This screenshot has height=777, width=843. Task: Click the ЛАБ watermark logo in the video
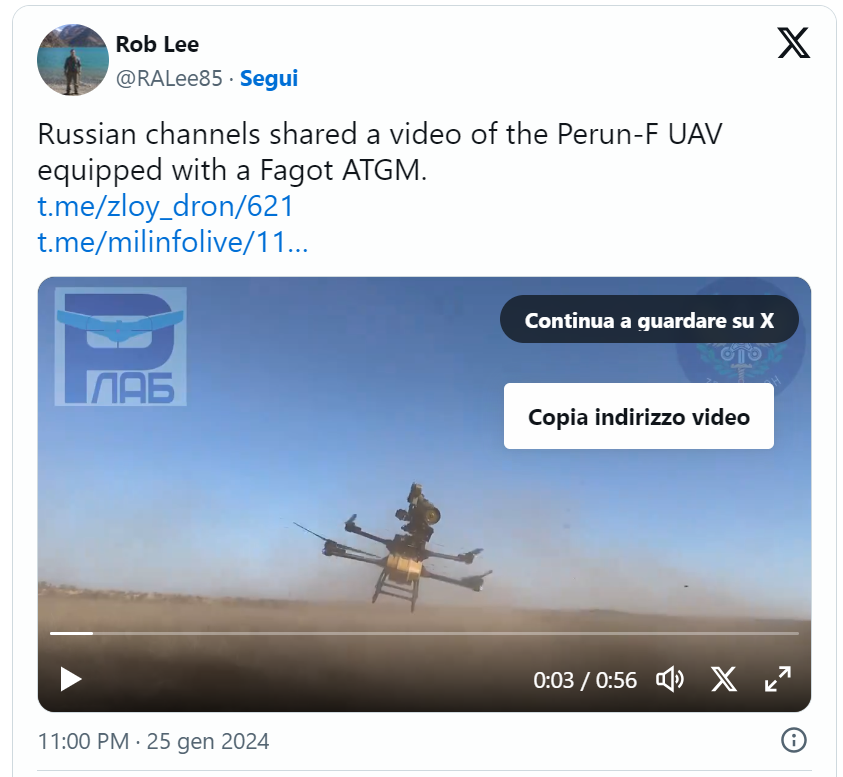[x=120, y=346]
